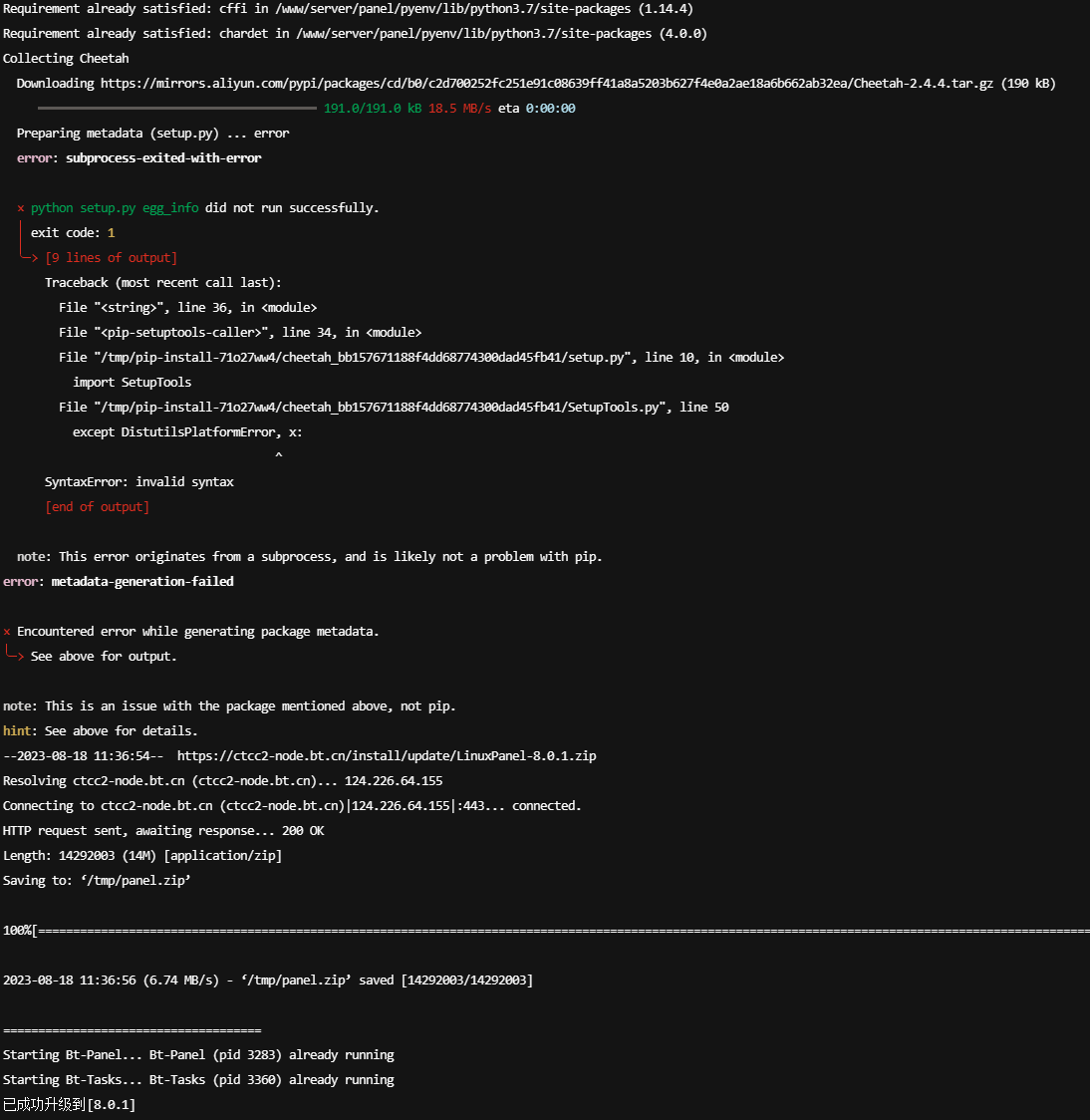The image size is (1090, 1120).
Task: Click the red × before Encountered error
Action: pos(7,632)
